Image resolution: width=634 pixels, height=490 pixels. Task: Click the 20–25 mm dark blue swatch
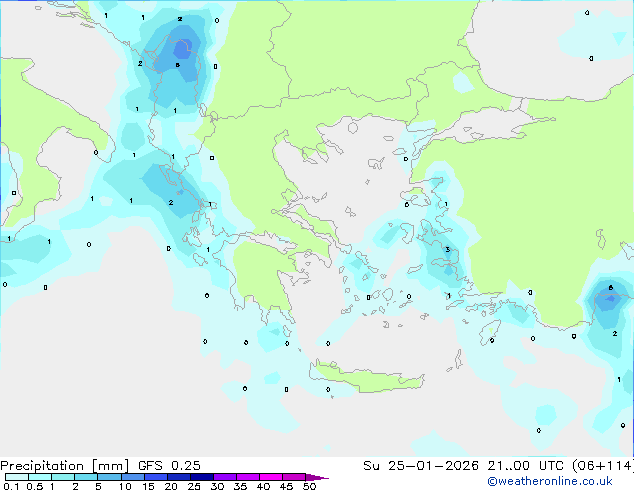(x=179, y=477)
